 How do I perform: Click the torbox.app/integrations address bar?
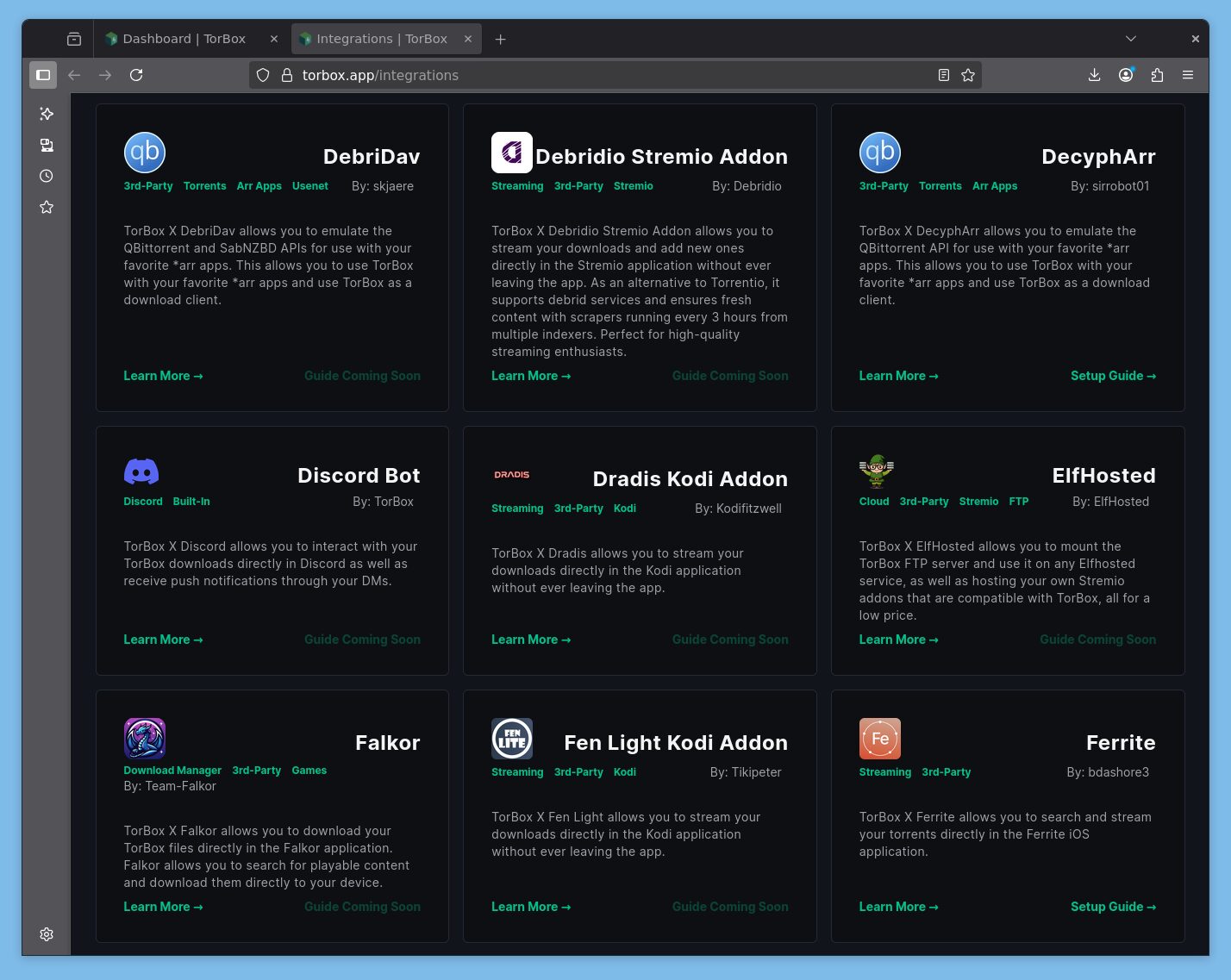614,75
